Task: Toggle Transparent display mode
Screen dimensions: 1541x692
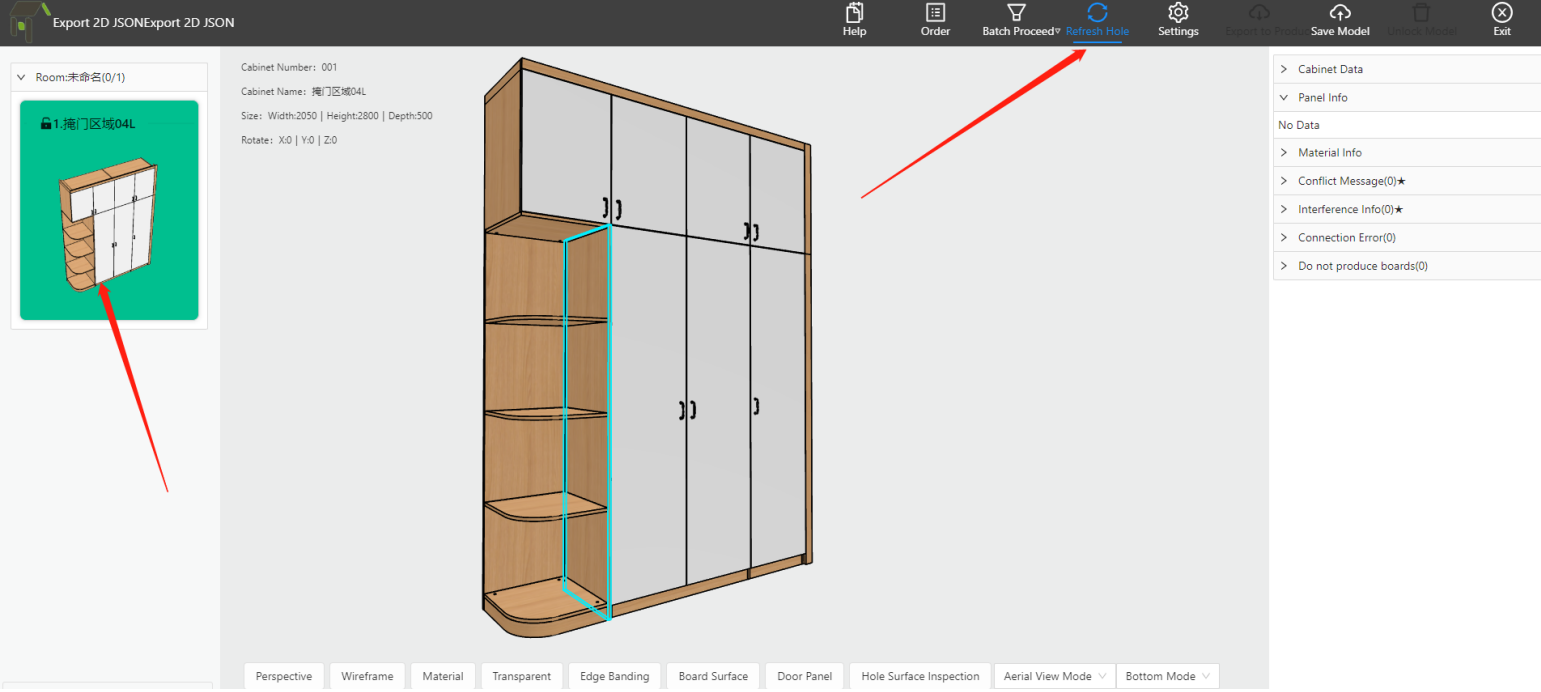Action: (521, 676)
